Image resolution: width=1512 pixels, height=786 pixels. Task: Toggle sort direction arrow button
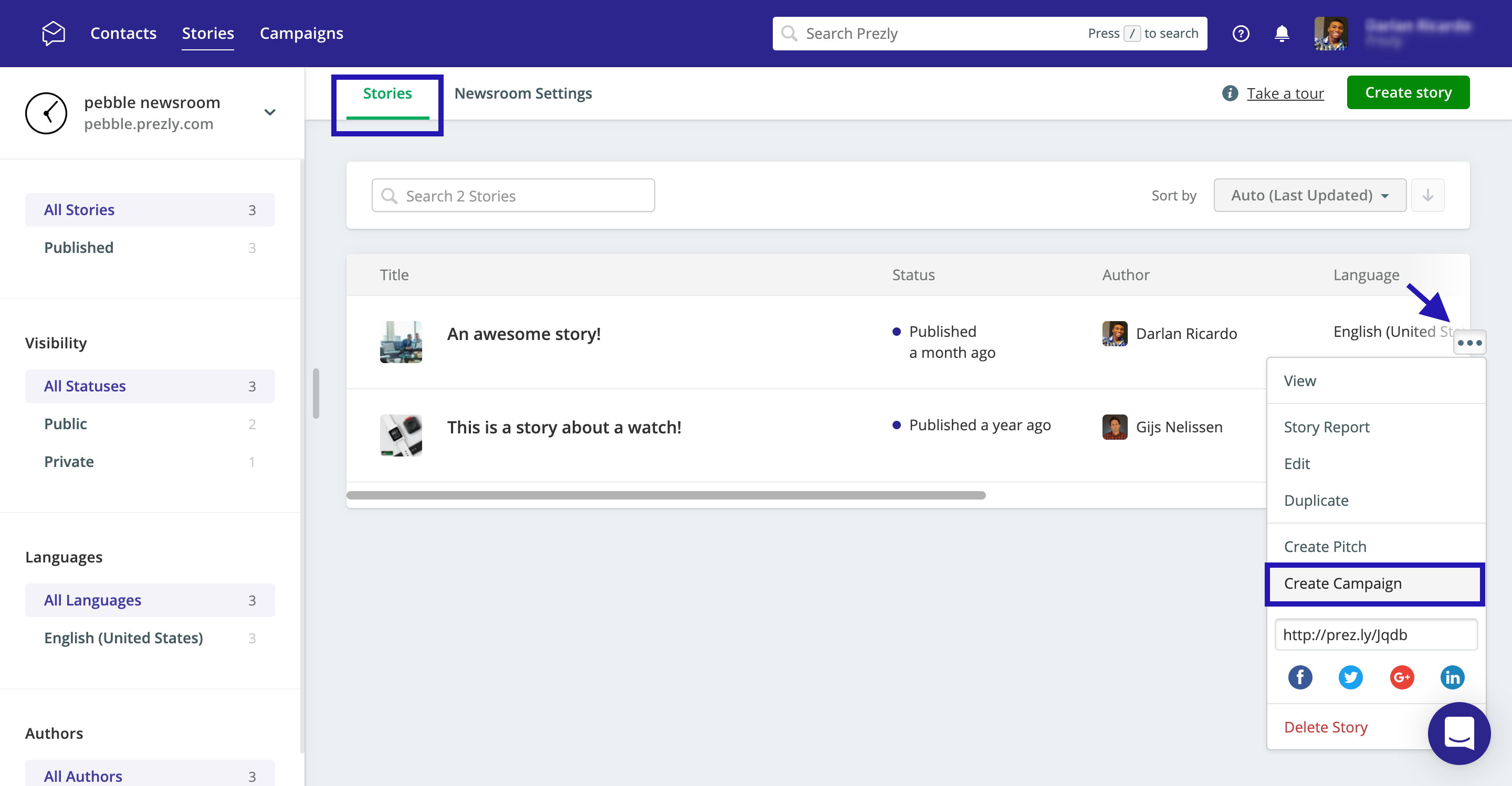point(1427,195)
